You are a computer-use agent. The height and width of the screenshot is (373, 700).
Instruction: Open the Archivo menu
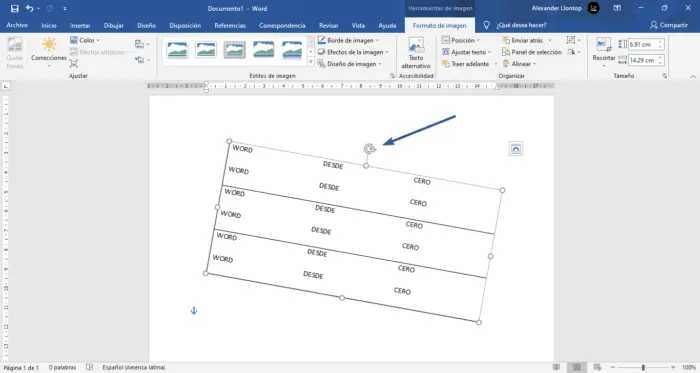(x=17, y=25)
